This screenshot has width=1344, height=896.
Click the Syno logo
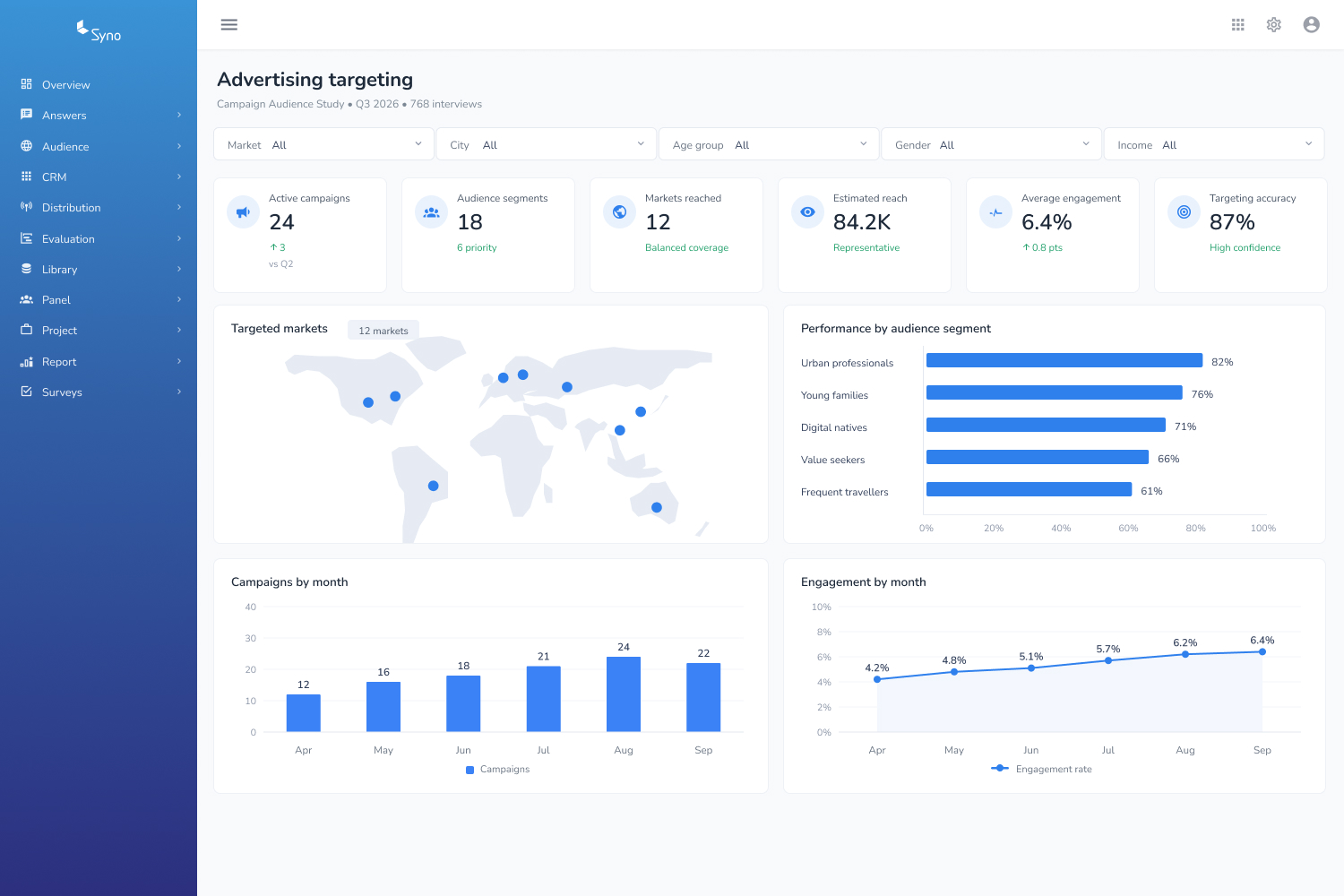(99, 32)
